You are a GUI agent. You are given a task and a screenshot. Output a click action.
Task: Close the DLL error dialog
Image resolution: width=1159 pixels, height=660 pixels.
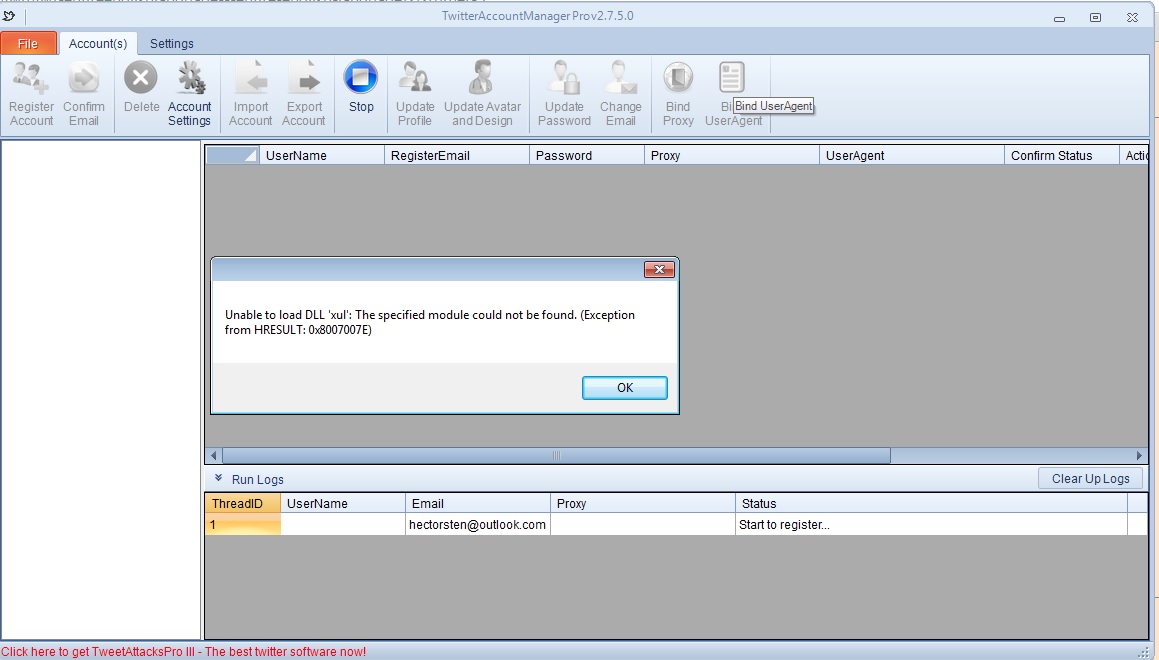(658, 270)
